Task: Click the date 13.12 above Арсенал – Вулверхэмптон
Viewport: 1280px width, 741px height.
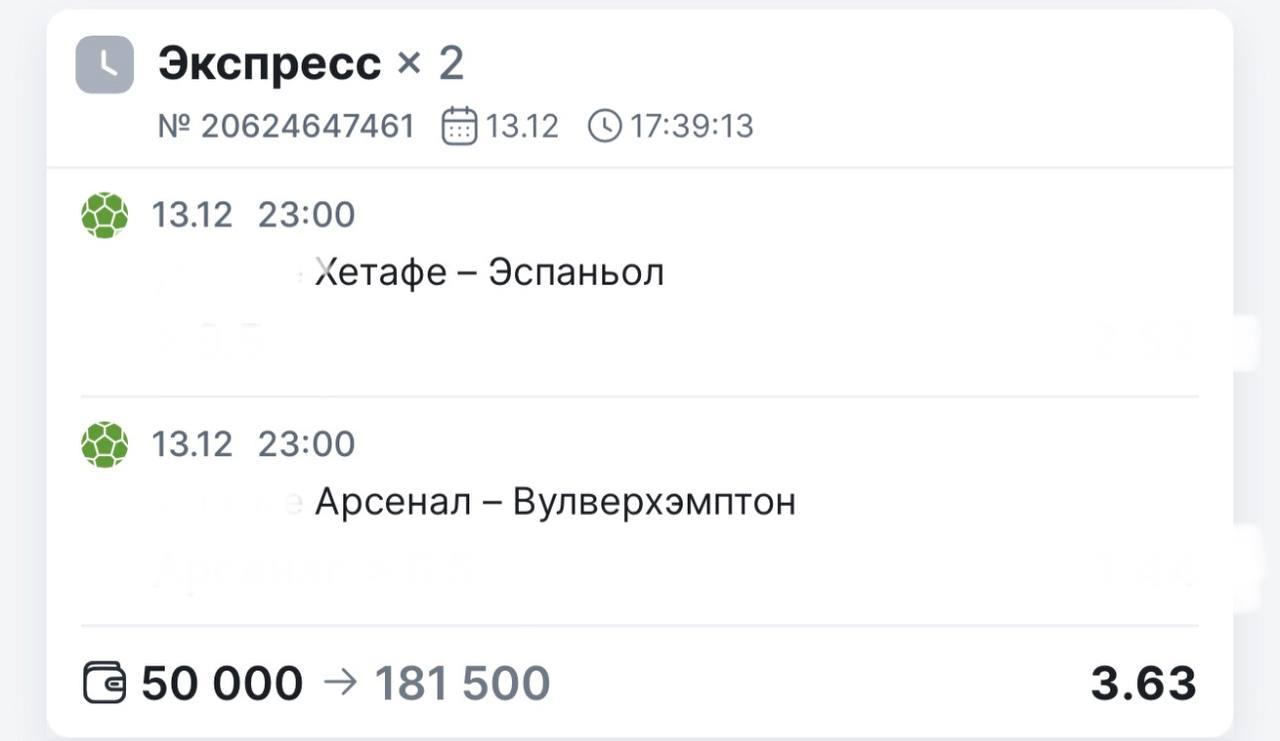Action: 192,444
